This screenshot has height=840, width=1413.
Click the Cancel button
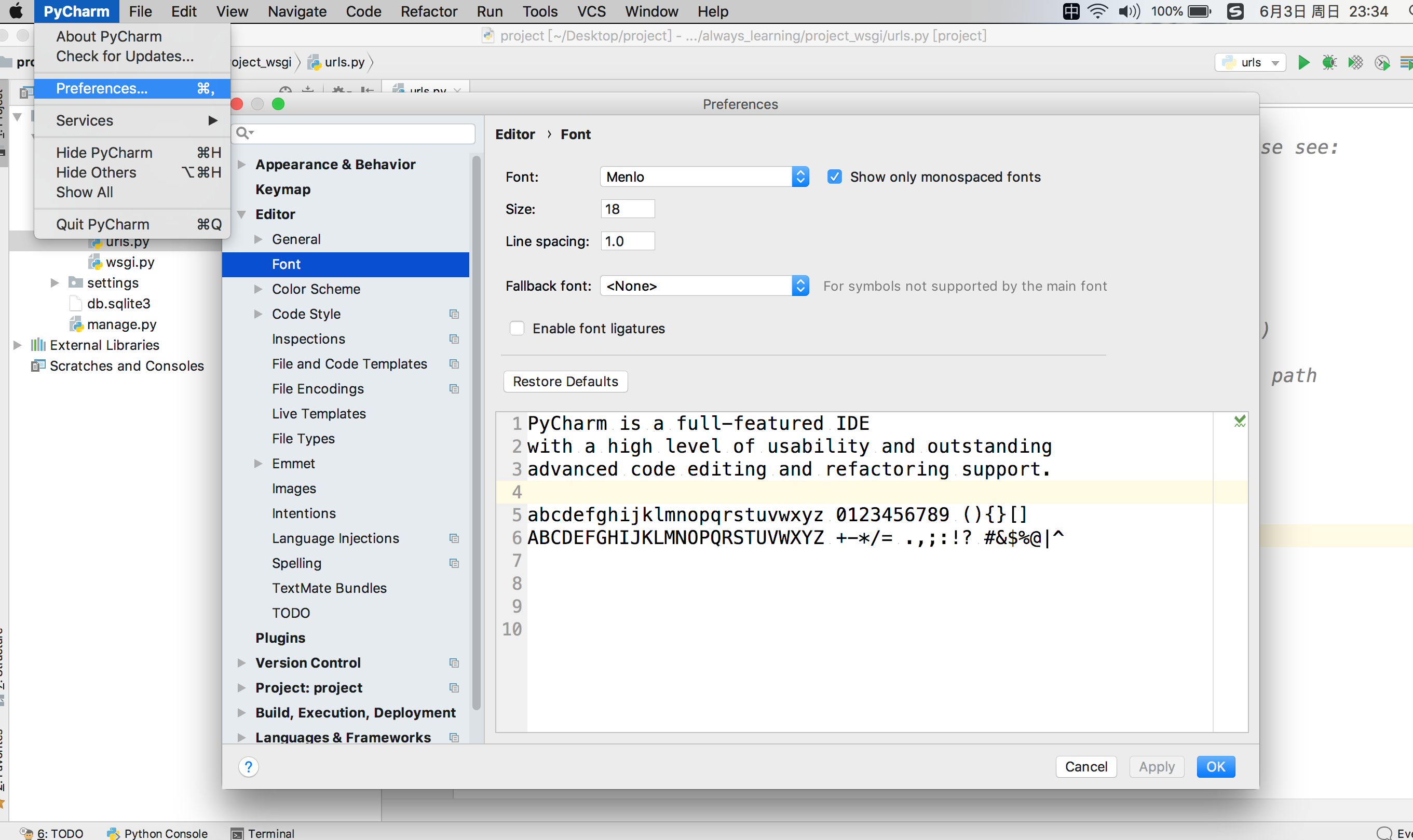pyautogui.click(x=1086, y=767)
